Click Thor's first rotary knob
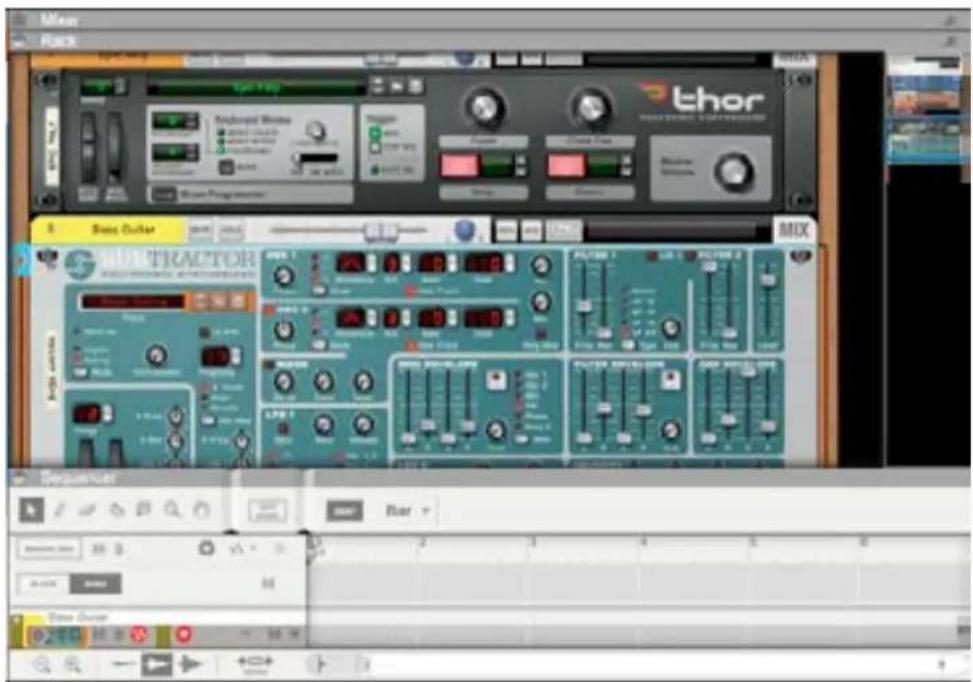 tap(485, 107)
